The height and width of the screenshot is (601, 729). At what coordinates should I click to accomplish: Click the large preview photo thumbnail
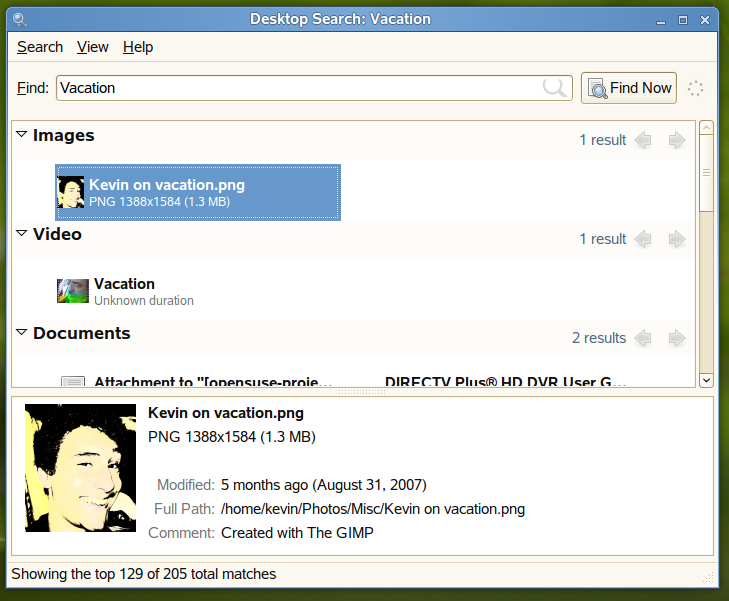click(x=80, y=468)
